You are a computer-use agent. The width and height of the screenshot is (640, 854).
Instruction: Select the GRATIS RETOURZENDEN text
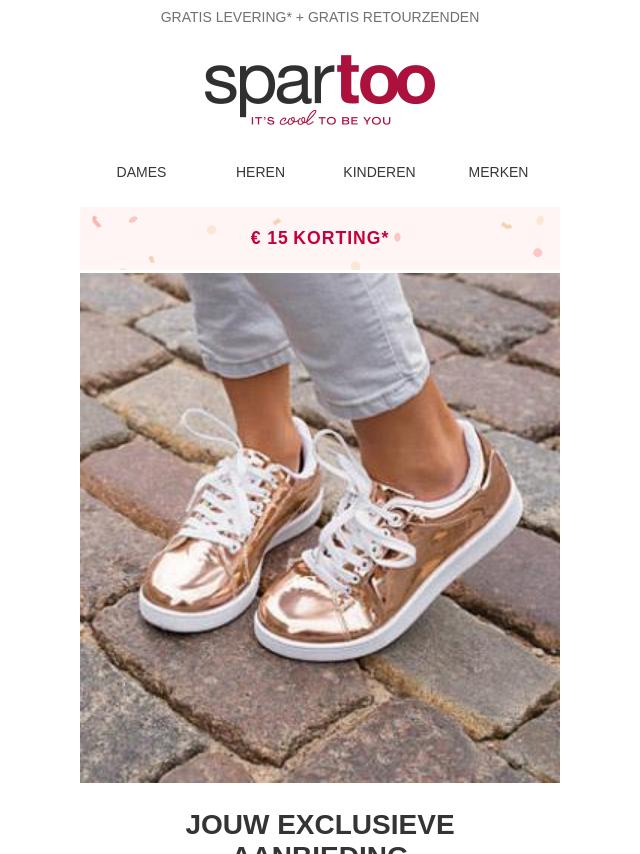point(394,17)
